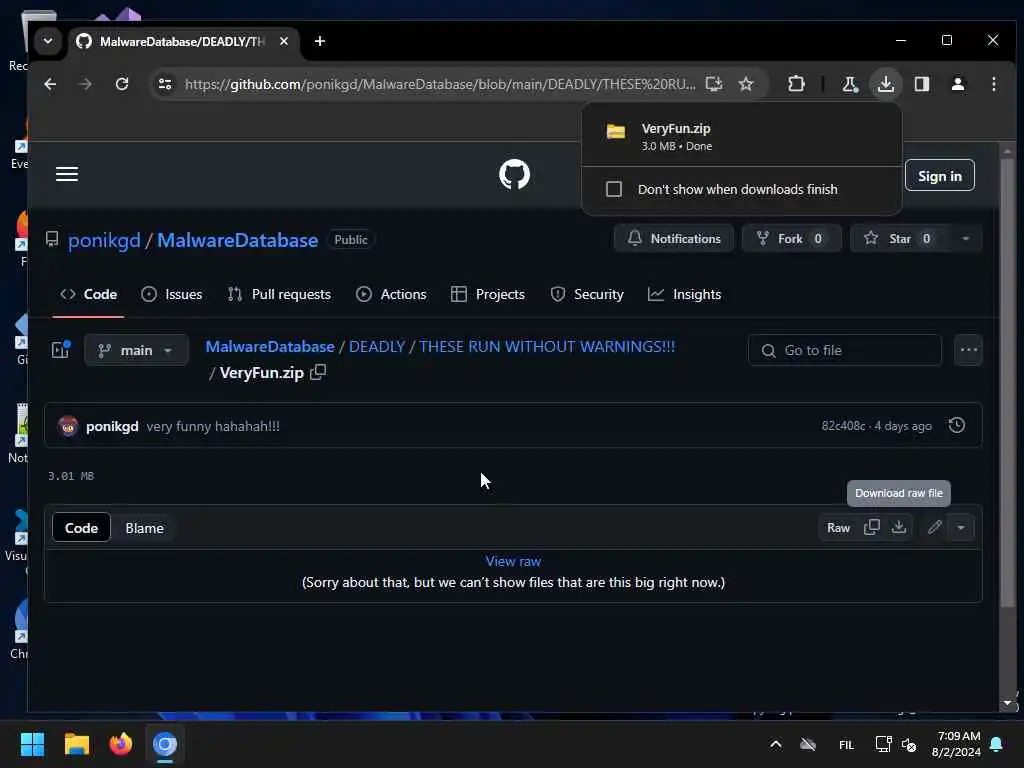
Task: Open the notification bell in taskbar
Action: pos(997,744)
